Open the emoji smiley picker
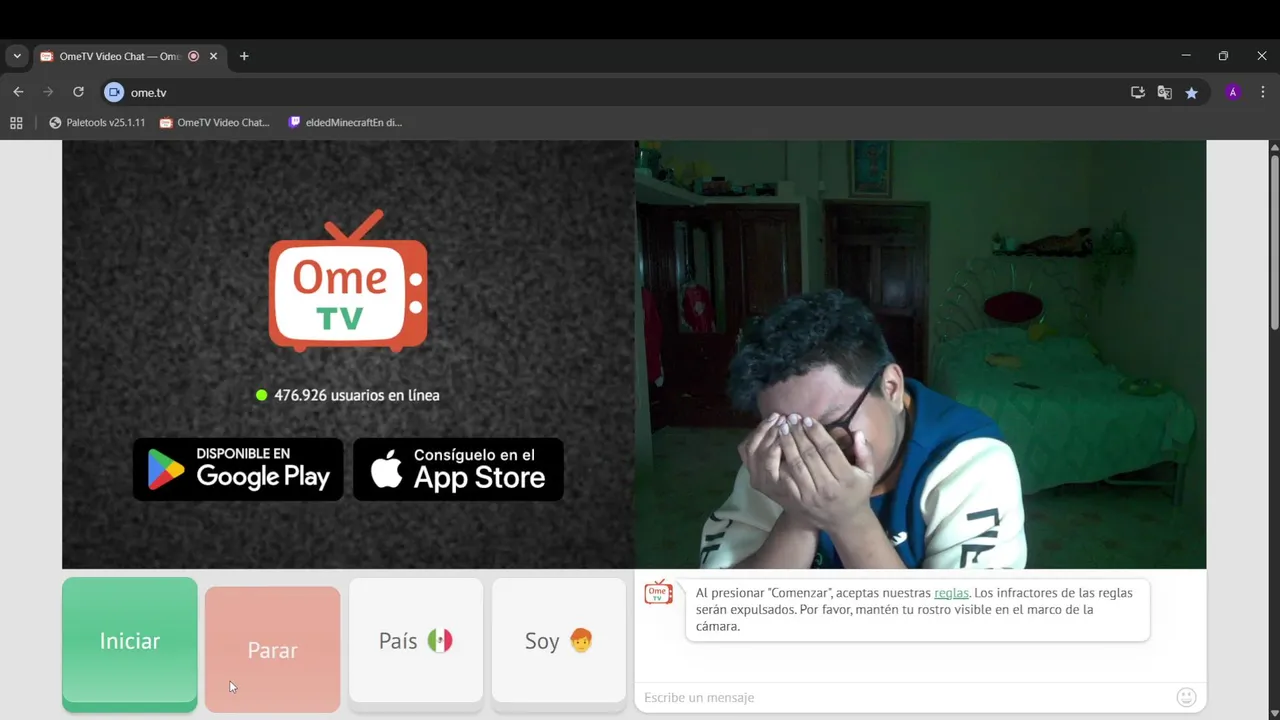1280x720 pixels. [x=1187, y=697]
